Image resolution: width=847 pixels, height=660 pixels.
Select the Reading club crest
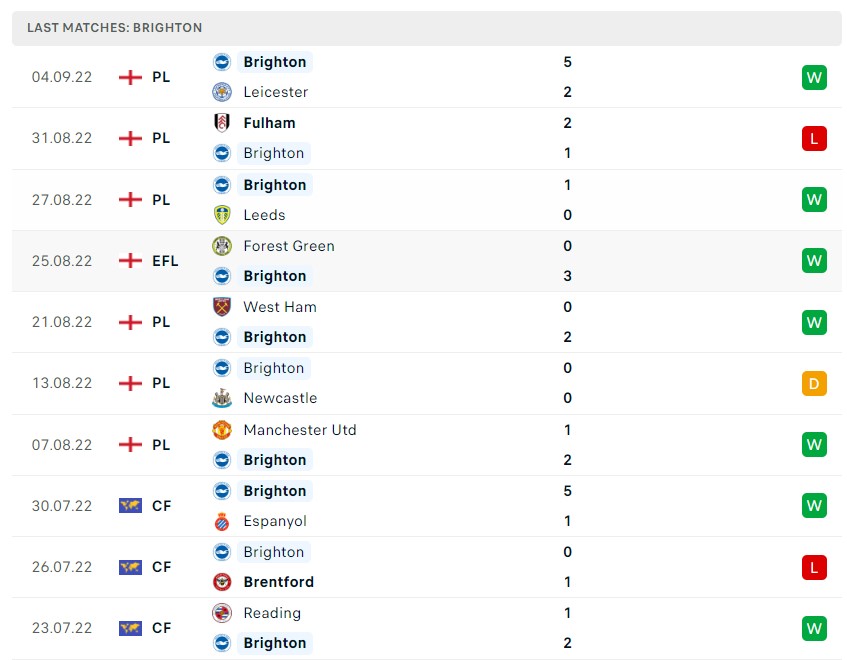tap(224, 613)
